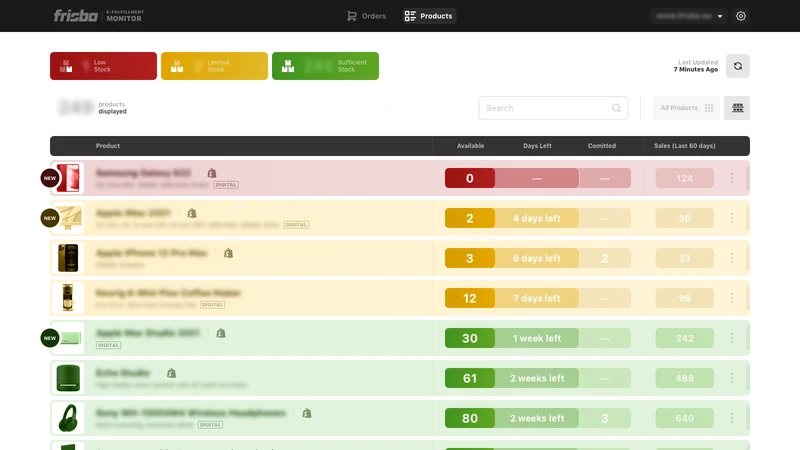Viewport: 800px width, 450px height.
Task: Click DIGITAL tag in the coffee maker row
Action: pos(212,305)
